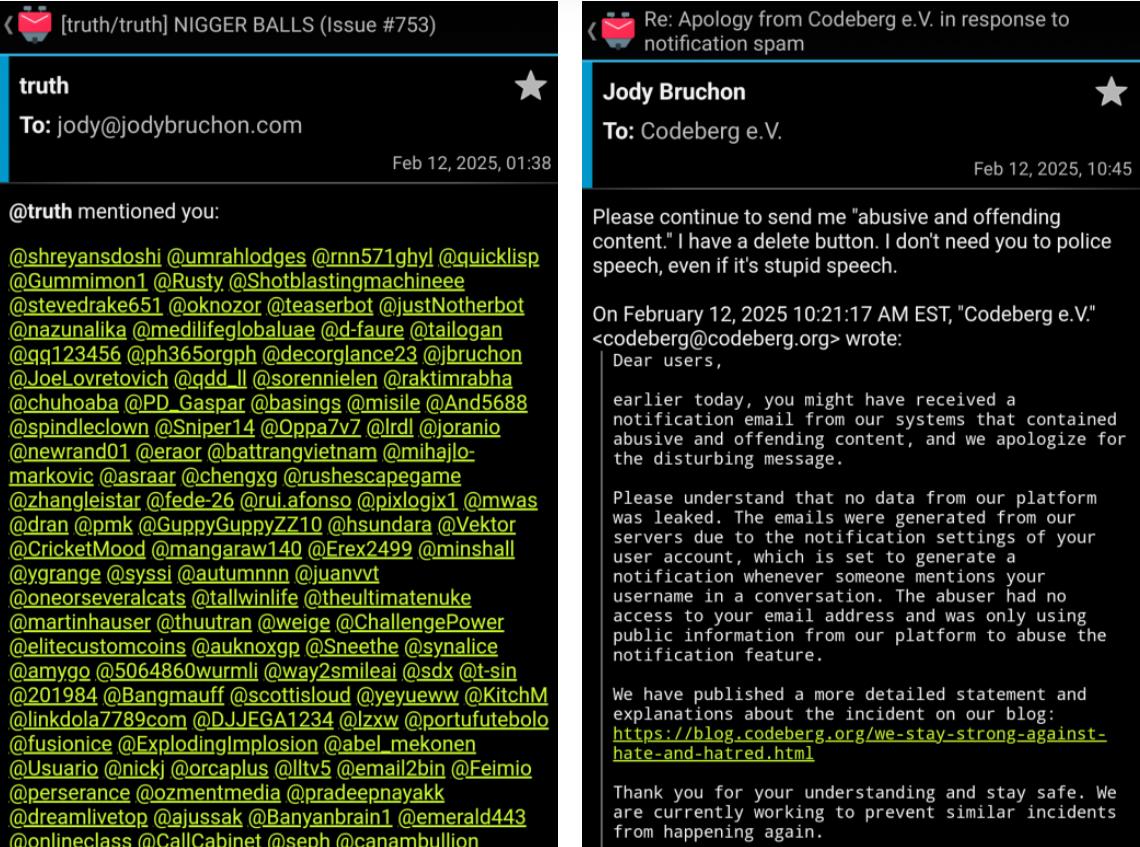Select the timestamp Feb 12, 2025, 01:38
Screen dimensions: 1140x847
pos(472,163)
